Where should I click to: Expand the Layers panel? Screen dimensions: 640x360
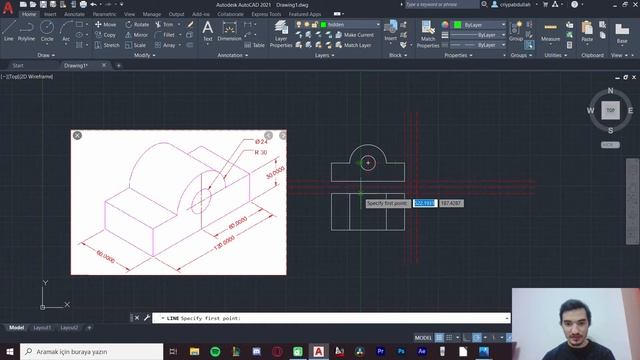point(324,55)
